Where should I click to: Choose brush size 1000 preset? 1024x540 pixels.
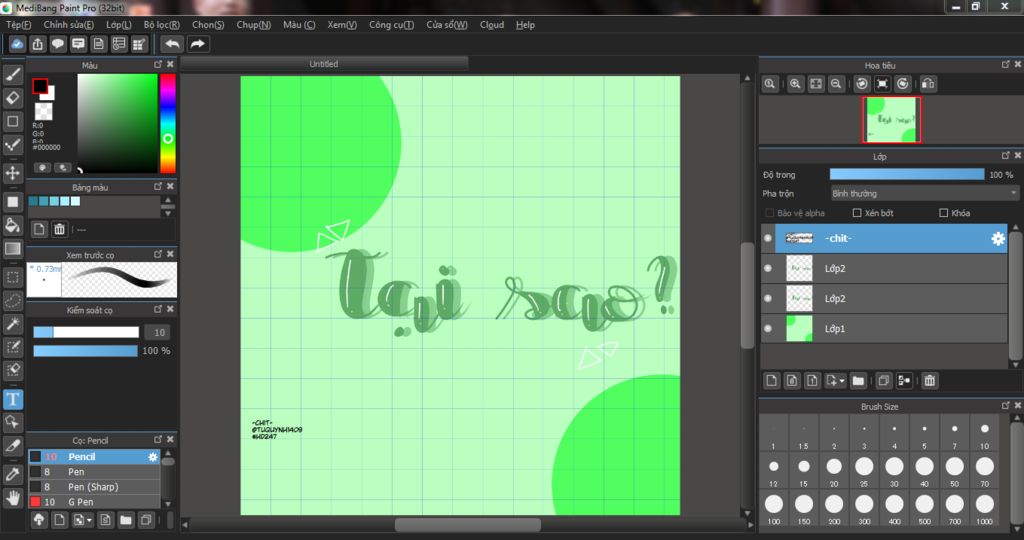tap(984, 509)
